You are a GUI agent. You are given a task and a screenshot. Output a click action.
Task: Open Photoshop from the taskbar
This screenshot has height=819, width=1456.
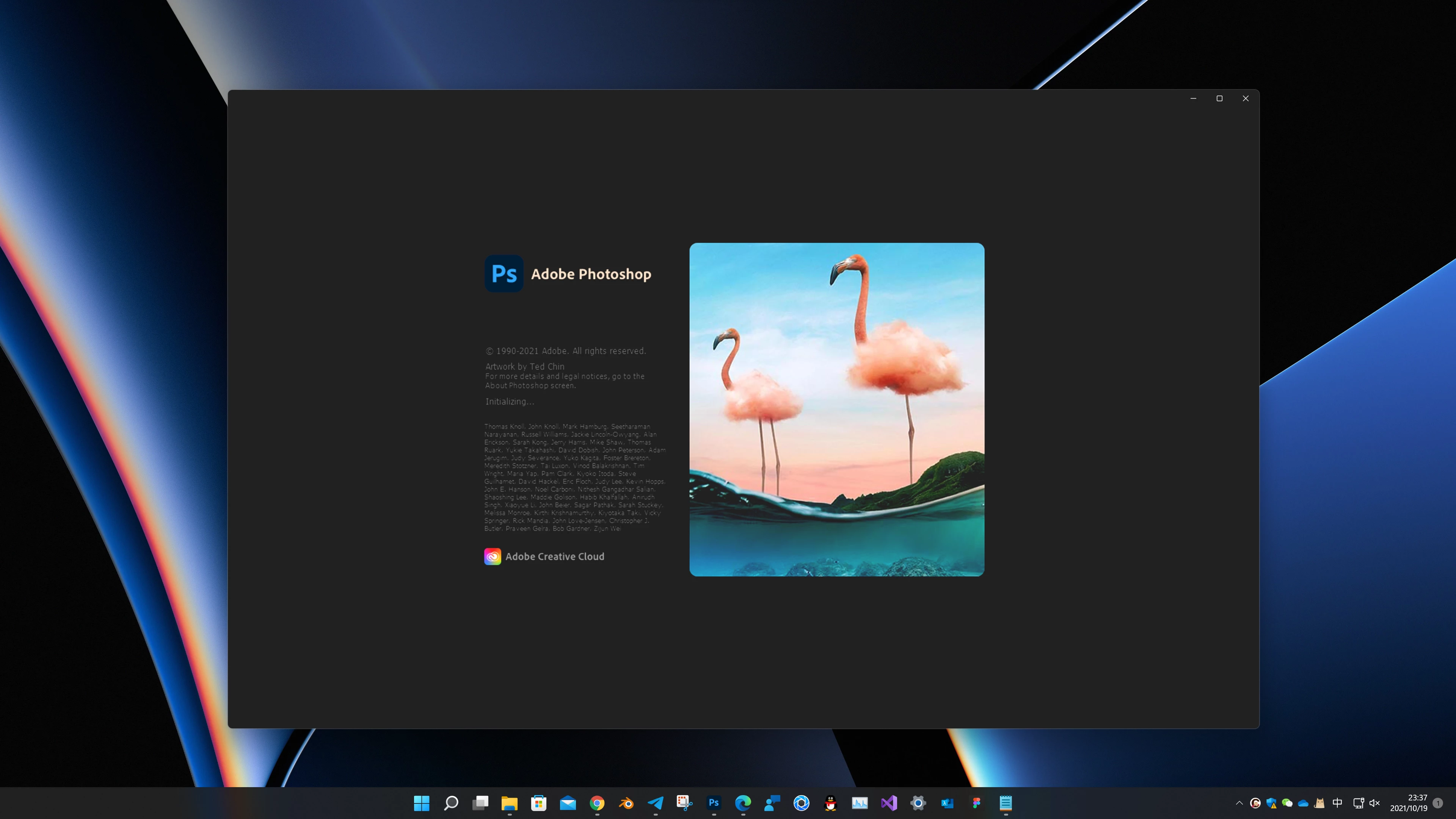714,803
